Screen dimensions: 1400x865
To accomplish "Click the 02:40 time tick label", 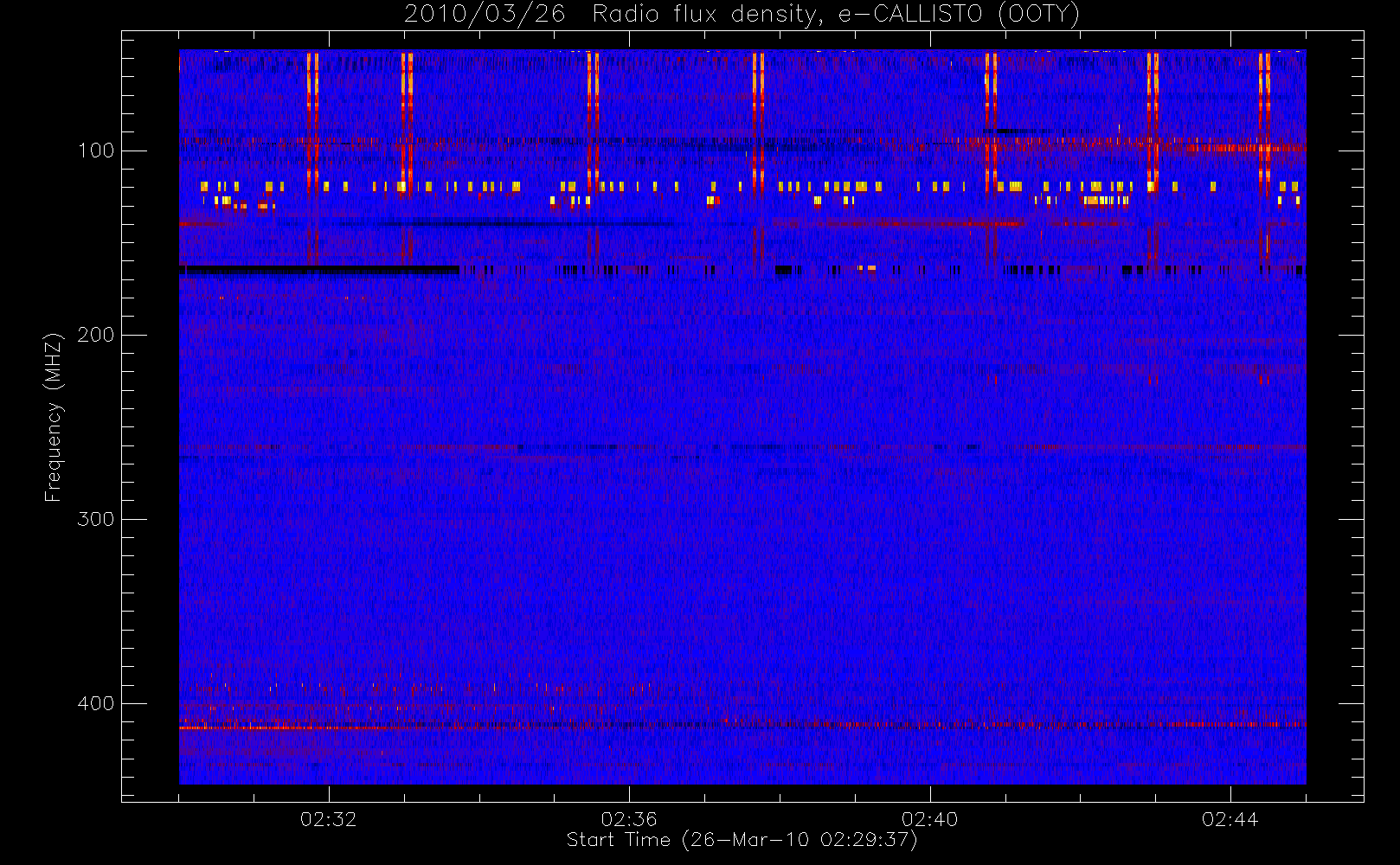I will coord(929,819).
